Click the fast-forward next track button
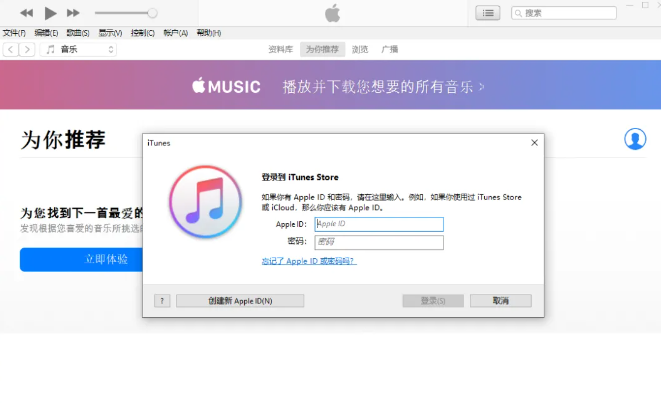The width and height of the screenshot is (661, 403). (x=73, y=13)
